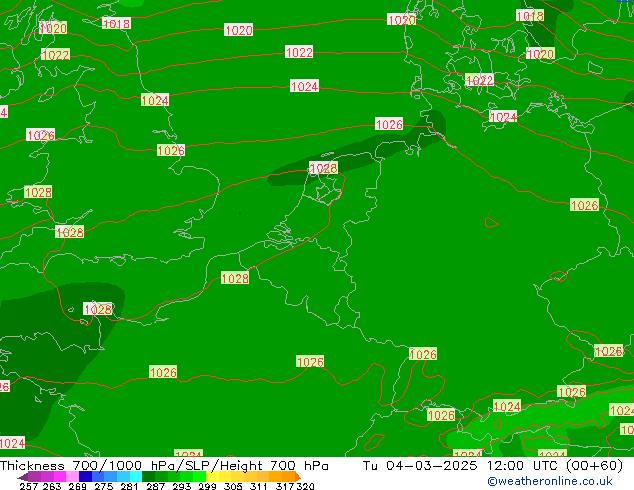This screenshot has height=490, width=634.
Task: Click the colorbar value label '263'
Action: (52, 486)
